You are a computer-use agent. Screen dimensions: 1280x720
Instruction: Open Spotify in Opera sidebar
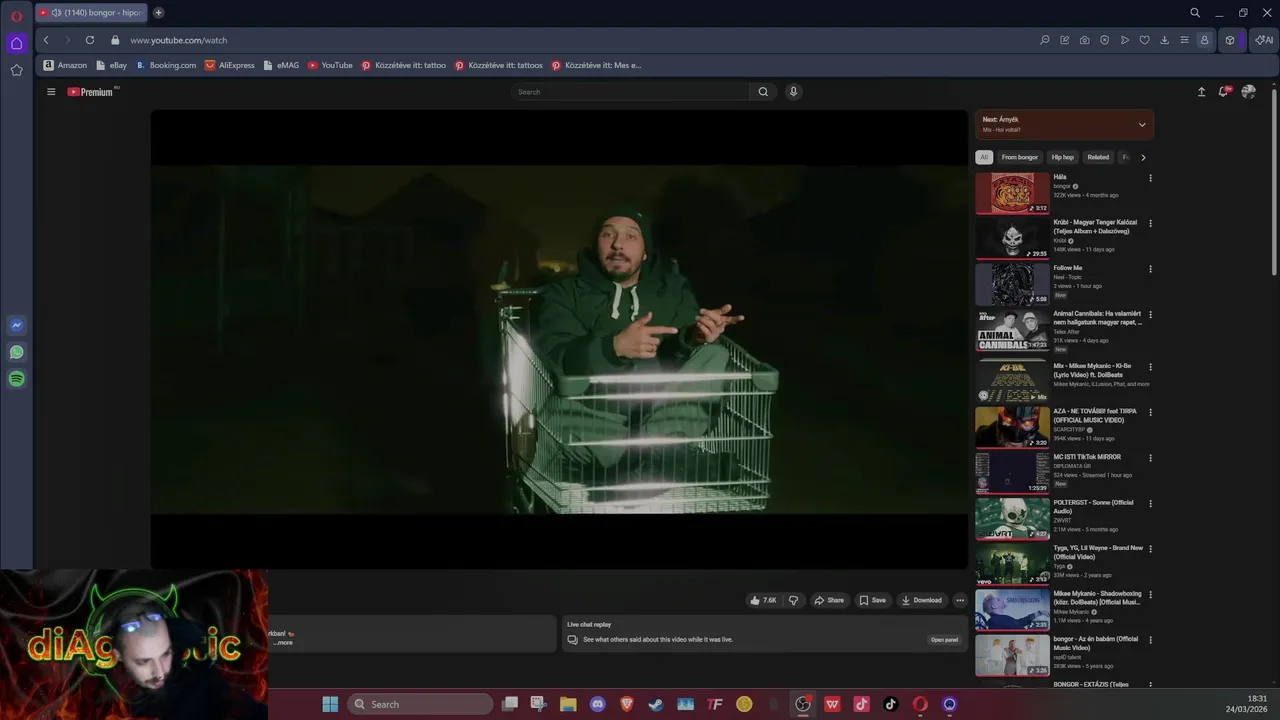coord(16,379)
